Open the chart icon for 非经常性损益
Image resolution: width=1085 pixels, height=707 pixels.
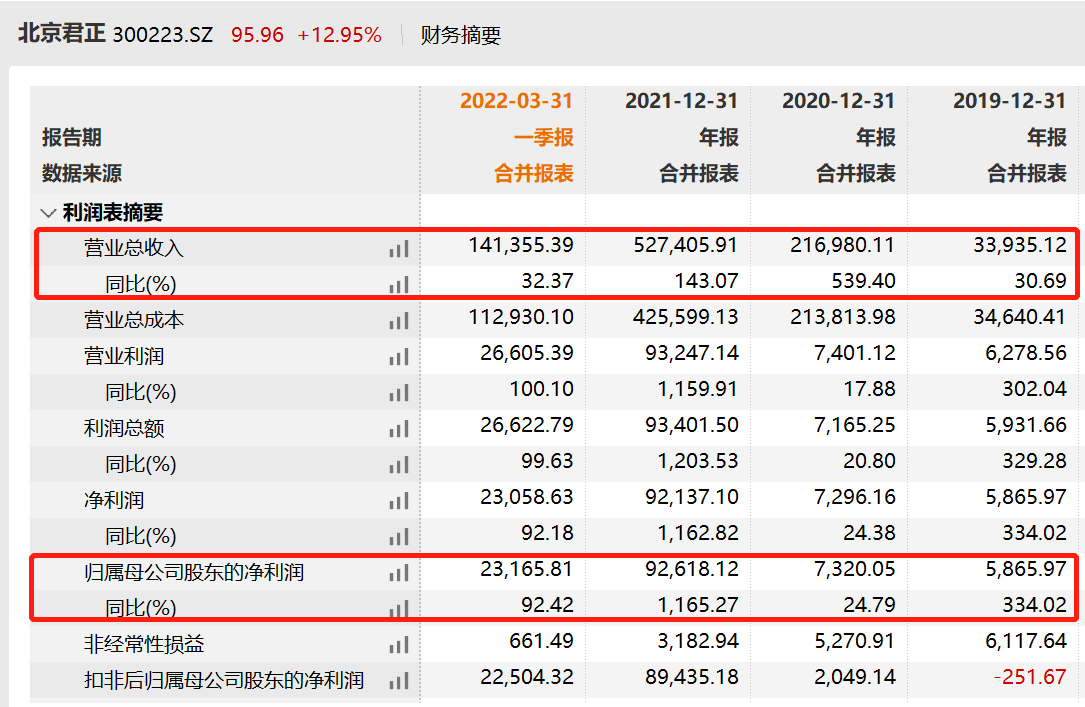[x=399, y=645]
